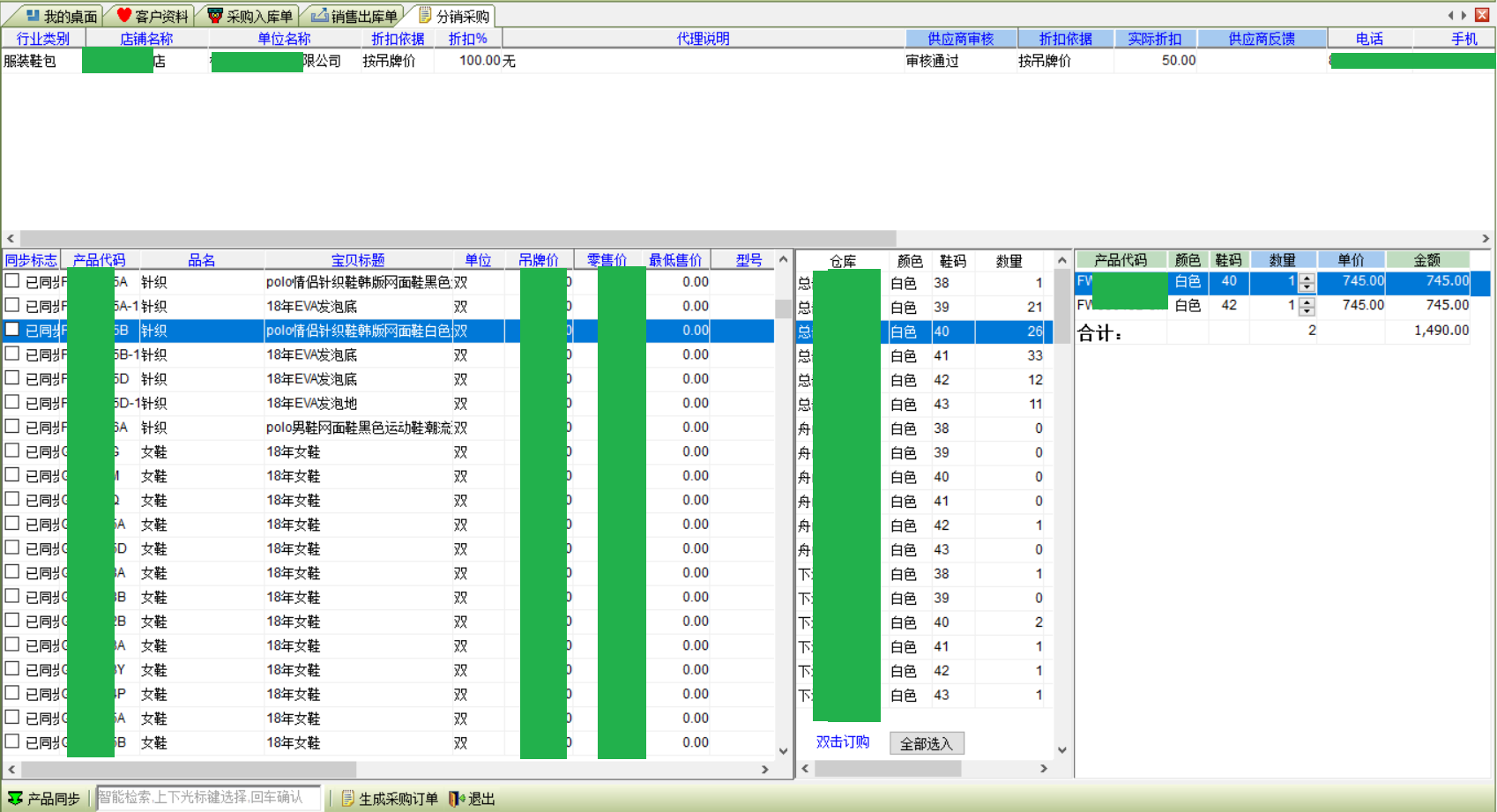Click the 供应商审核 column header
Image resolution: width=1497 pixels, height=812 pixels.
pos(961,39)
